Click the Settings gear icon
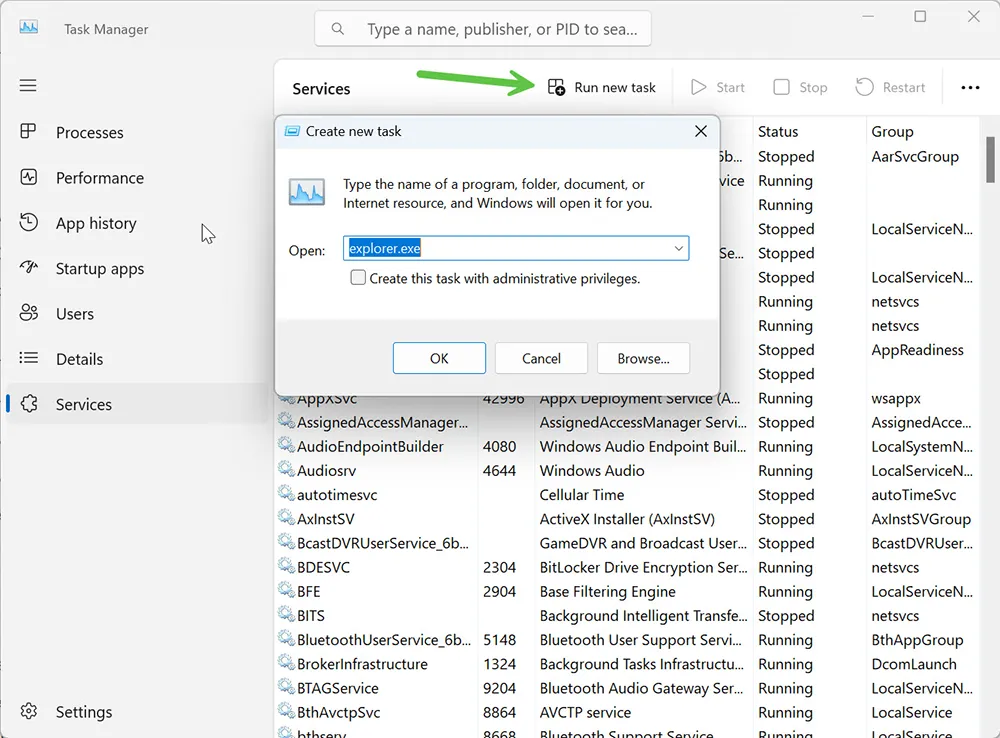This screenshot has width=1000, height=738. pos(29,711)
